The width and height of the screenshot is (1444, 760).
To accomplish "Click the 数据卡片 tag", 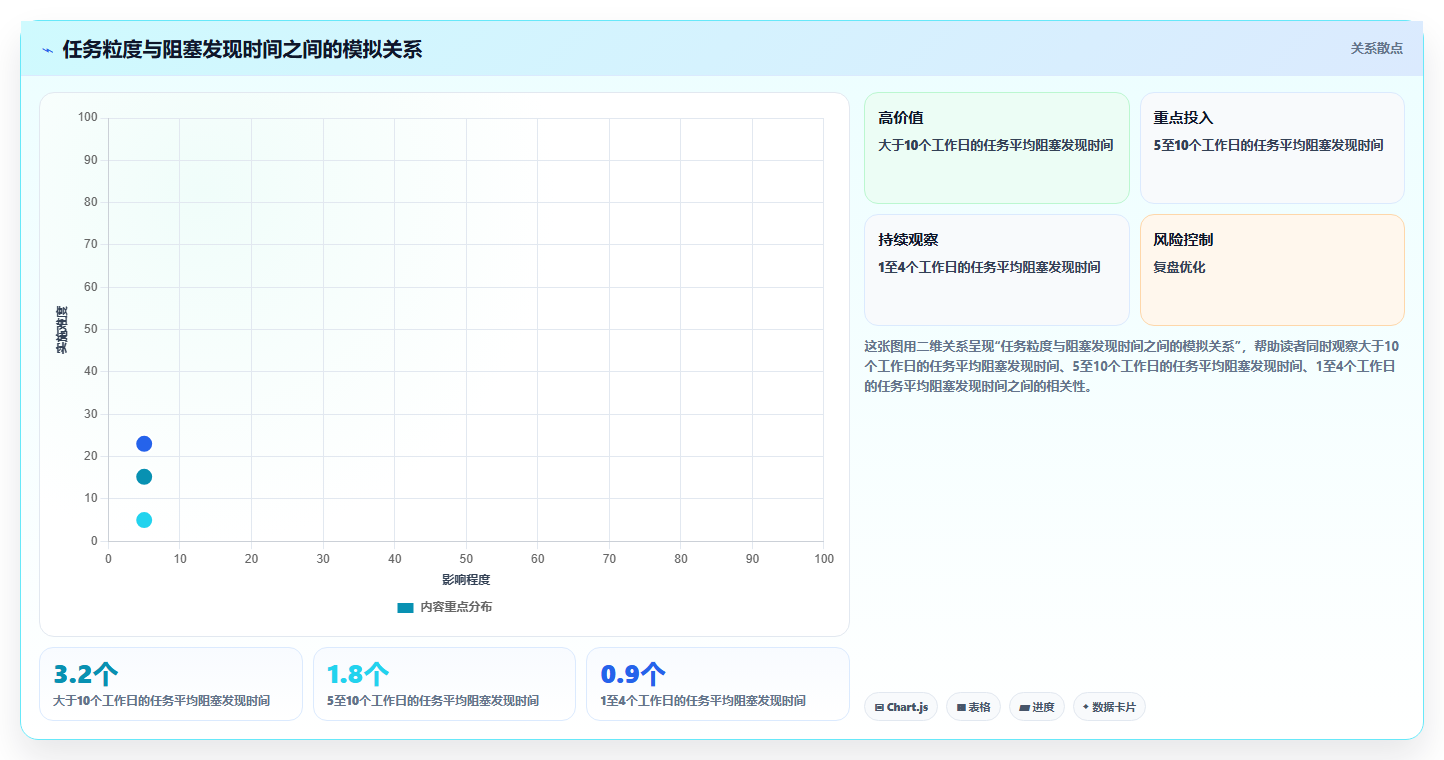I will tap(1109, 707).
